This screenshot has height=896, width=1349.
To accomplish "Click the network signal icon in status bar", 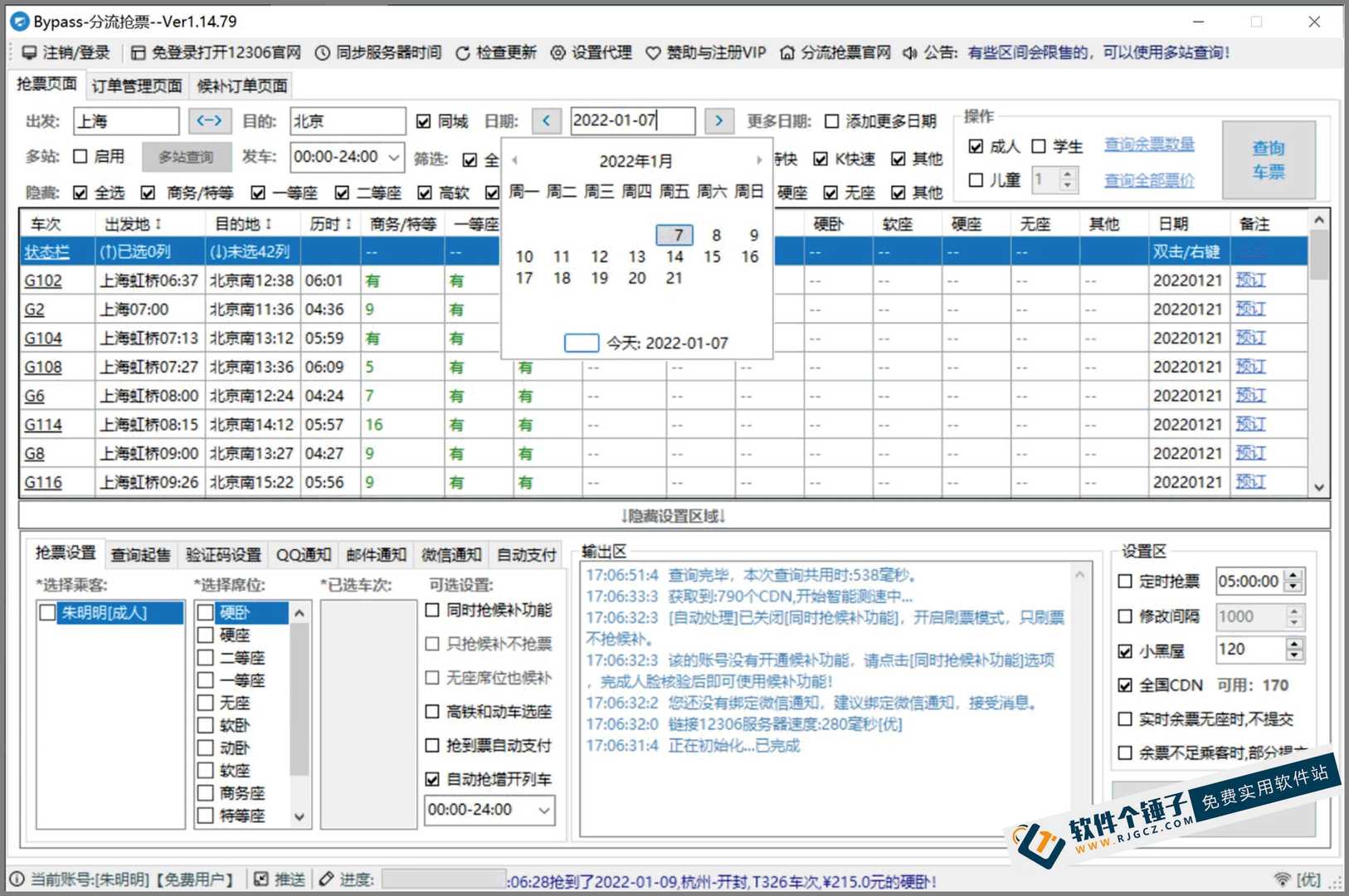I will point(1283,879).
